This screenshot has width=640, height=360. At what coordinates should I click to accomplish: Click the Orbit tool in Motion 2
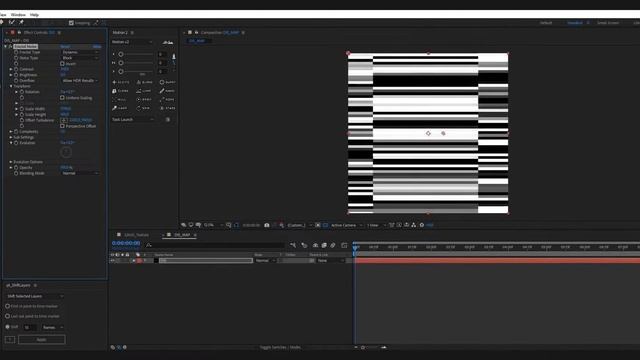[x=144, y=100]
